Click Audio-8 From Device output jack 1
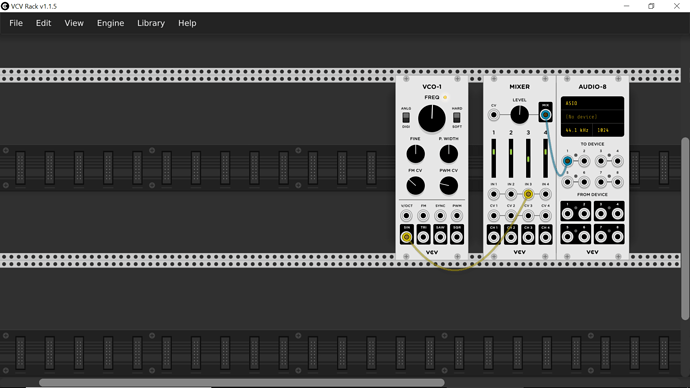The height and width of the screenshot is (388, 690). pos(568,214)
